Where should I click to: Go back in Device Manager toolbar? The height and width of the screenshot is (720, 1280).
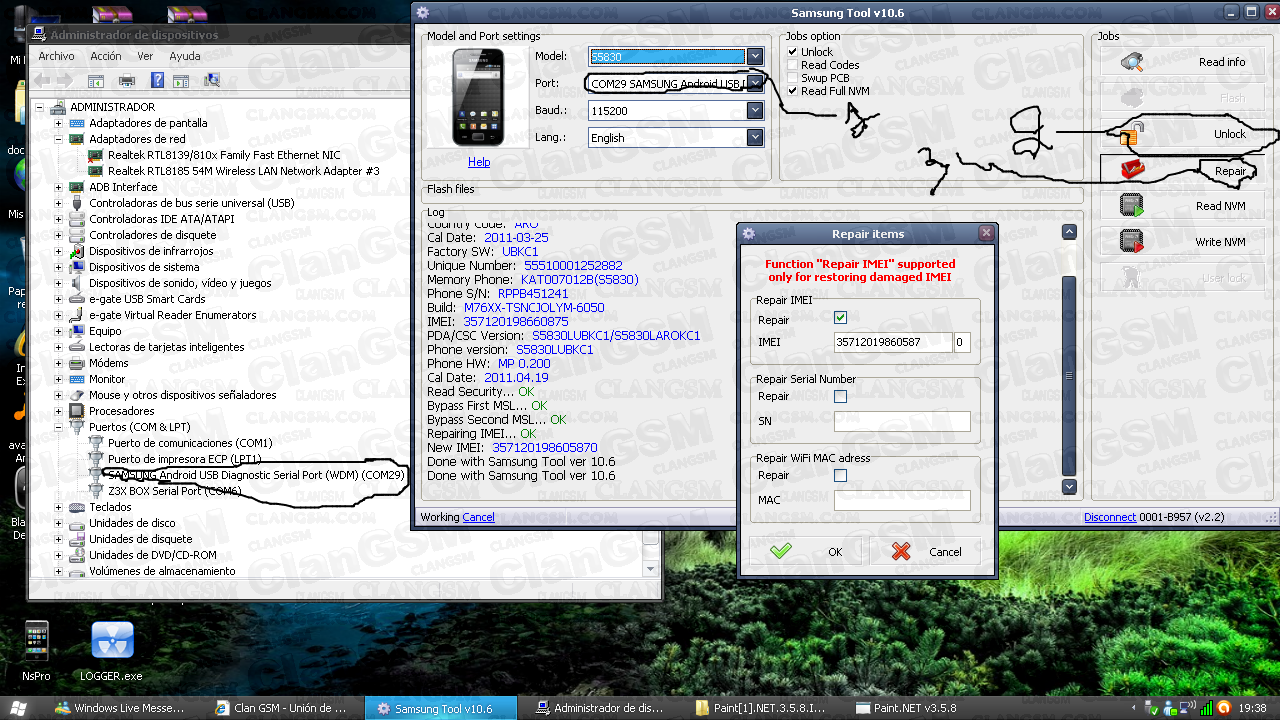click(x=43, y=80)
